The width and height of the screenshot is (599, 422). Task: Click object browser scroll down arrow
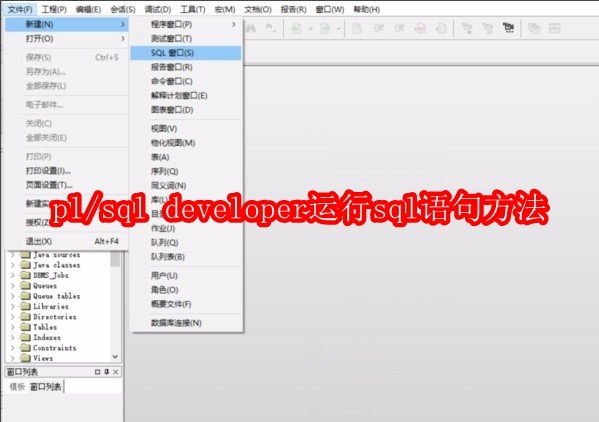(115, 357)
